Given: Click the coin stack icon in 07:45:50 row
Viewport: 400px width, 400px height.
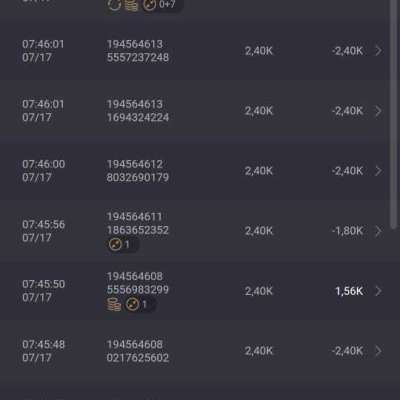Looking at the screenshot, I should click(113, 304).
